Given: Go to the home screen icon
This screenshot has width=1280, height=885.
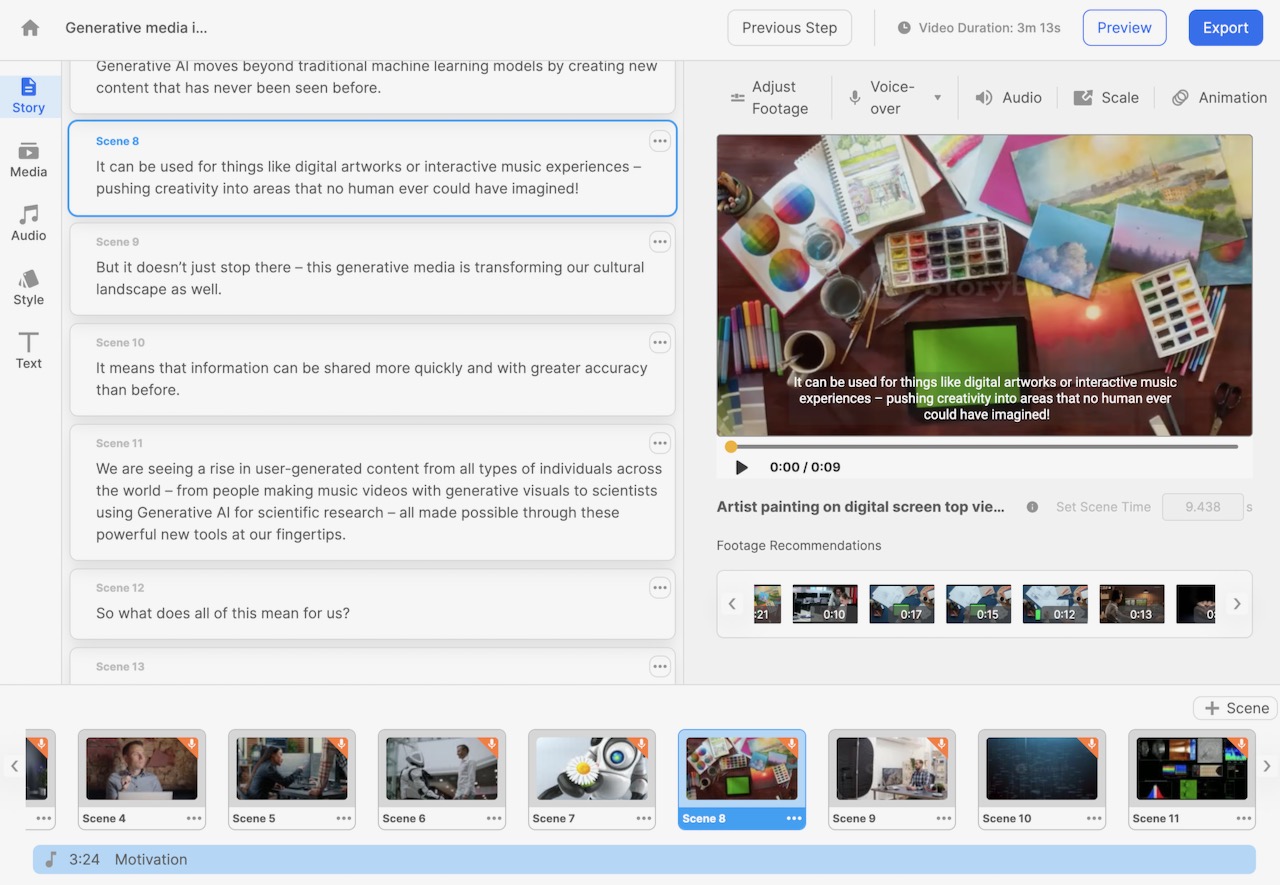Looking at the screenshot, I should click(x=30, y=28).
